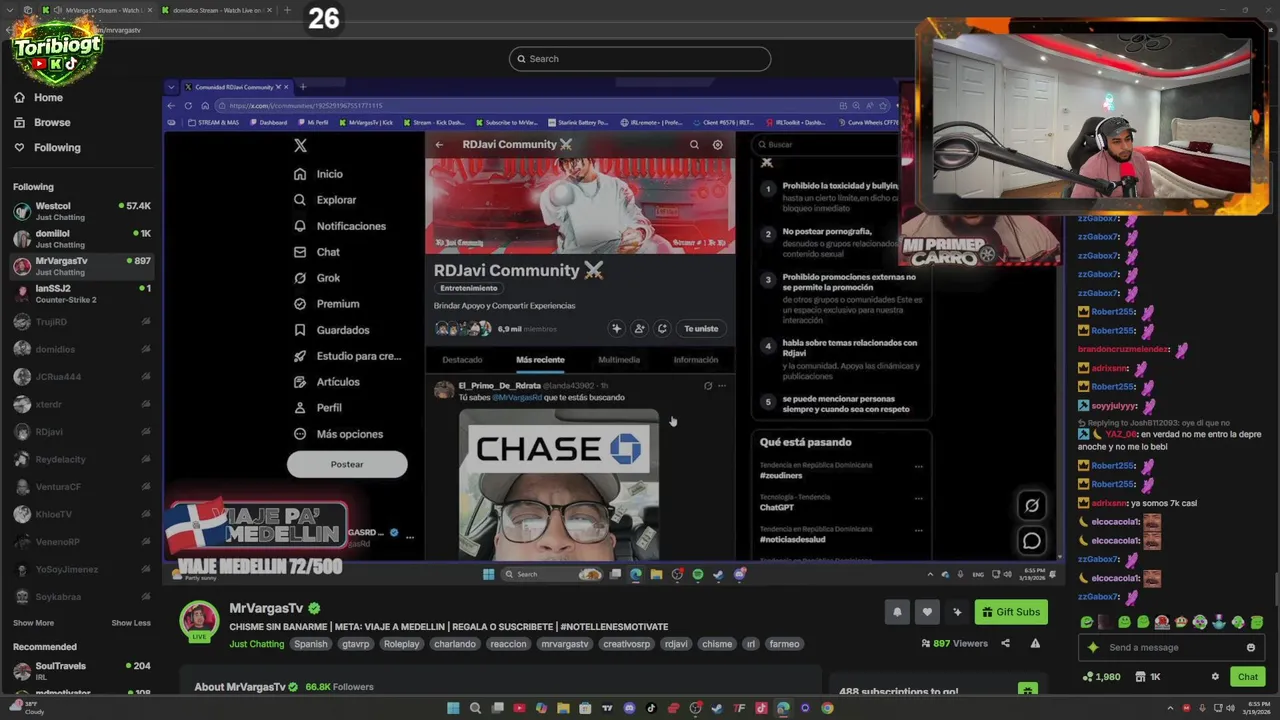Click the report warning triangle icon

1035,643
